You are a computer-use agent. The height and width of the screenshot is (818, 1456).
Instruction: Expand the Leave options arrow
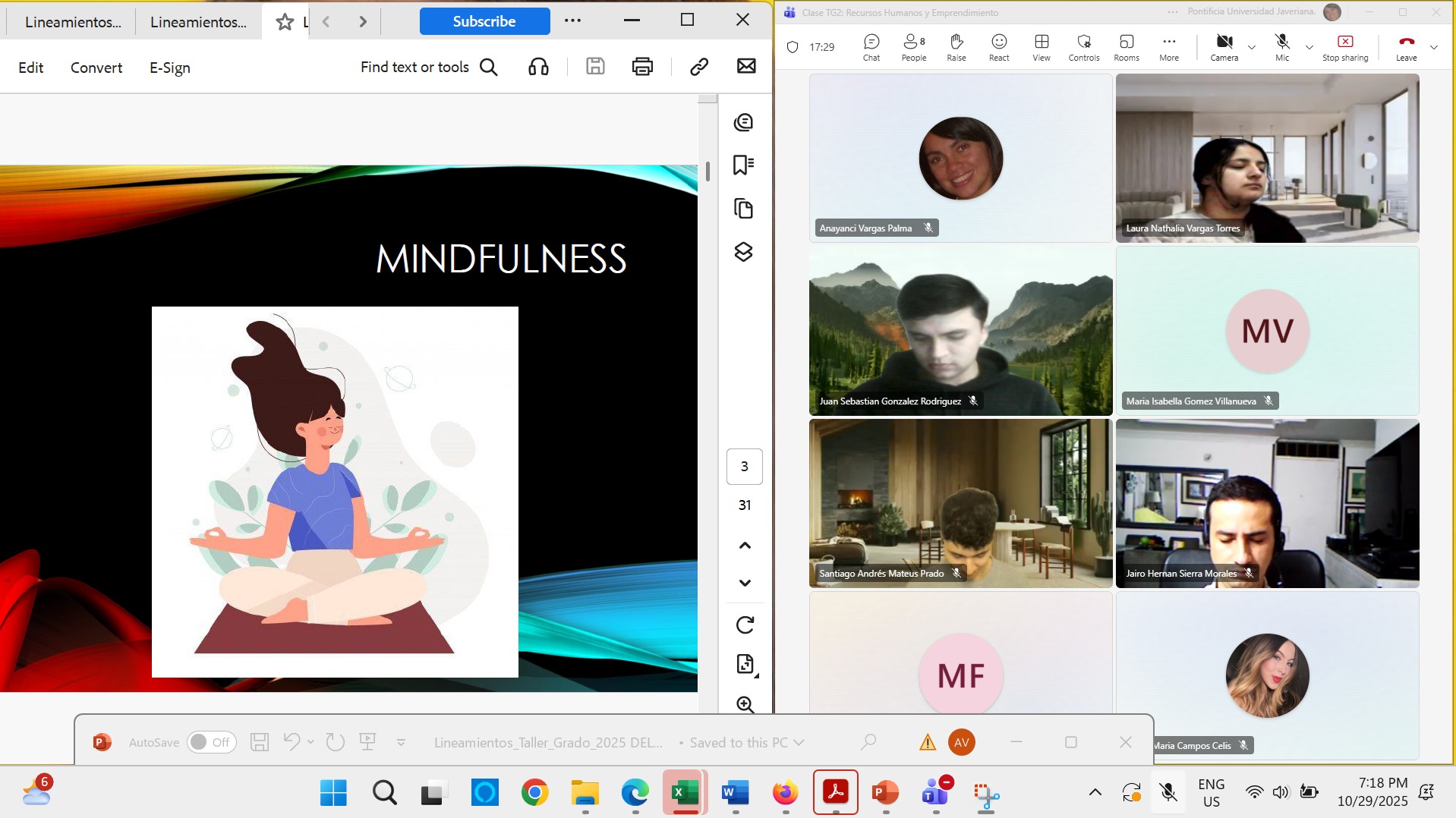(x=1434, y=47)
